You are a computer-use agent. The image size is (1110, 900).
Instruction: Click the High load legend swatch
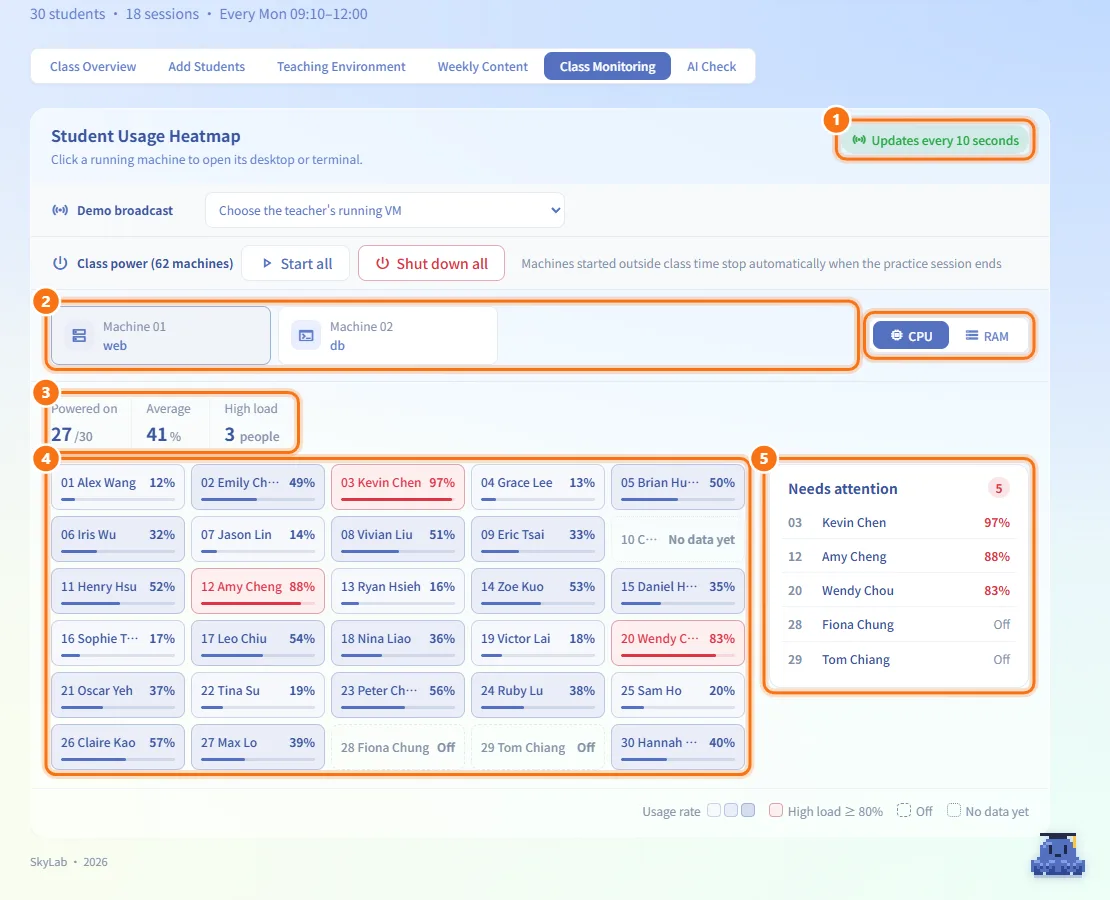pos(776,810)
